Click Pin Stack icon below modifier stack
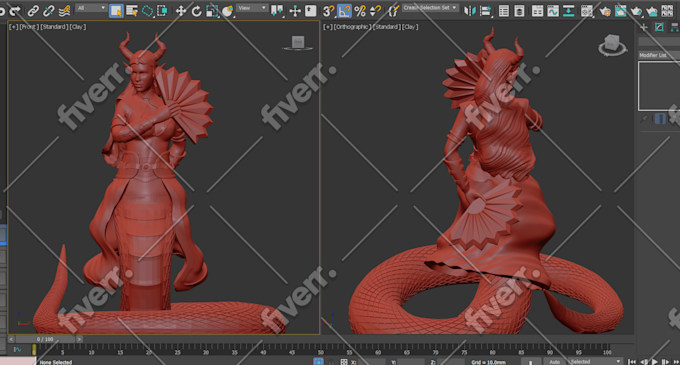Viewport: 680px width, 365px height. pos(644,118)
